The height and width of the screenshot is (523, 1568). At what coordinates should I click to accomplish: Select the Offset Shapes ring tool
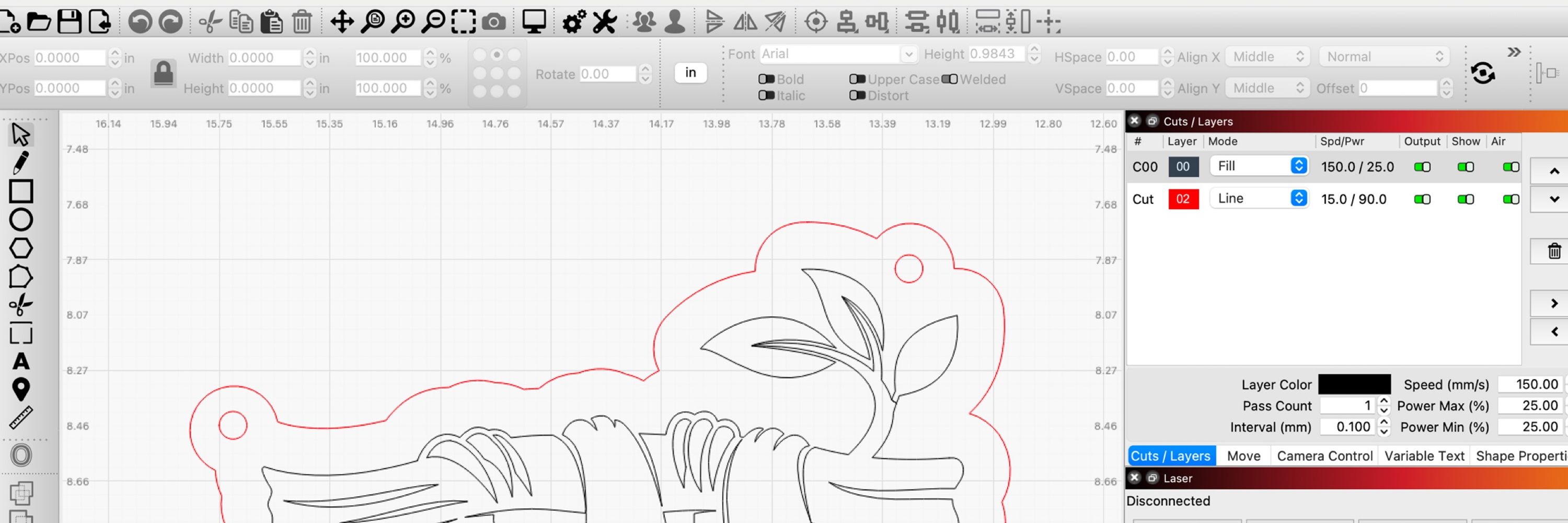tap(21, 455)
